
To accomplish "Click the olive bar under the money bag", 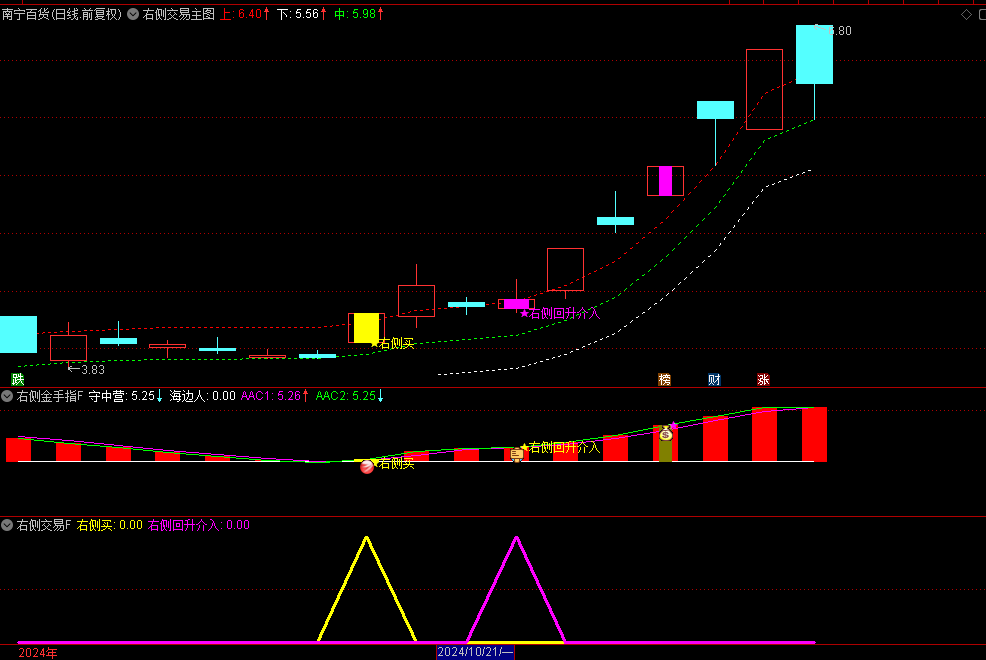I will click(665, 450).
